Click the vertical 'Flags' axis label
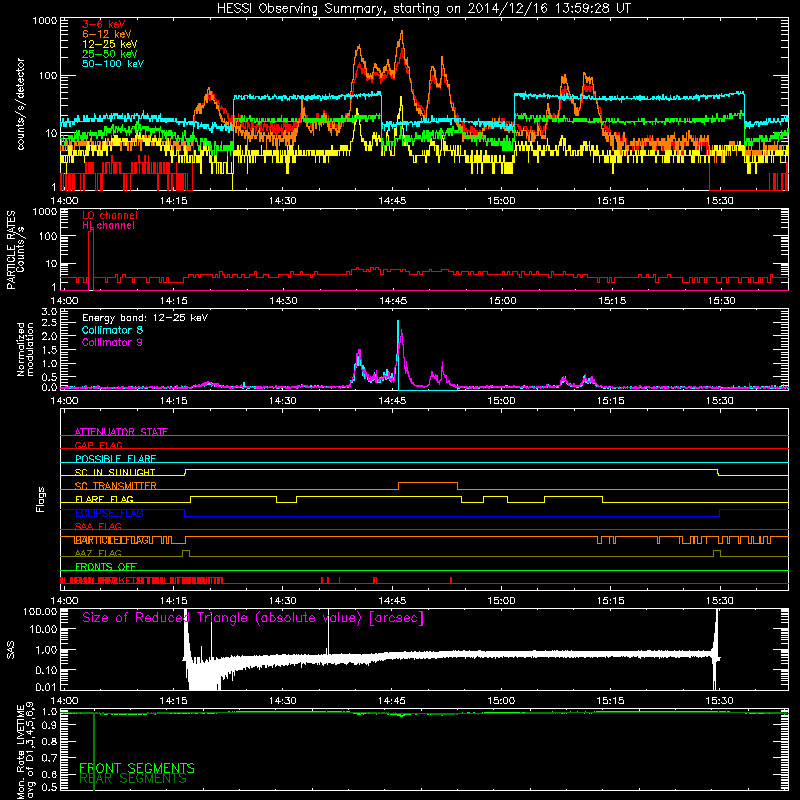The height and width of the screenshot is (800, 800). [41, 499]
